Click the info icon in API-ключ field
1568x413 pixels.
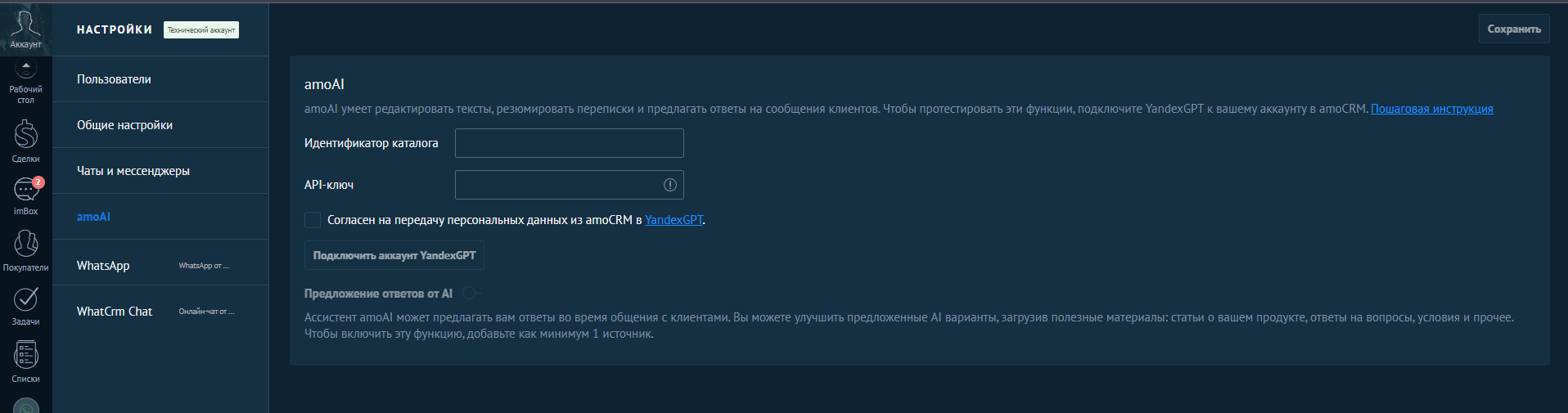click(669, 185)
